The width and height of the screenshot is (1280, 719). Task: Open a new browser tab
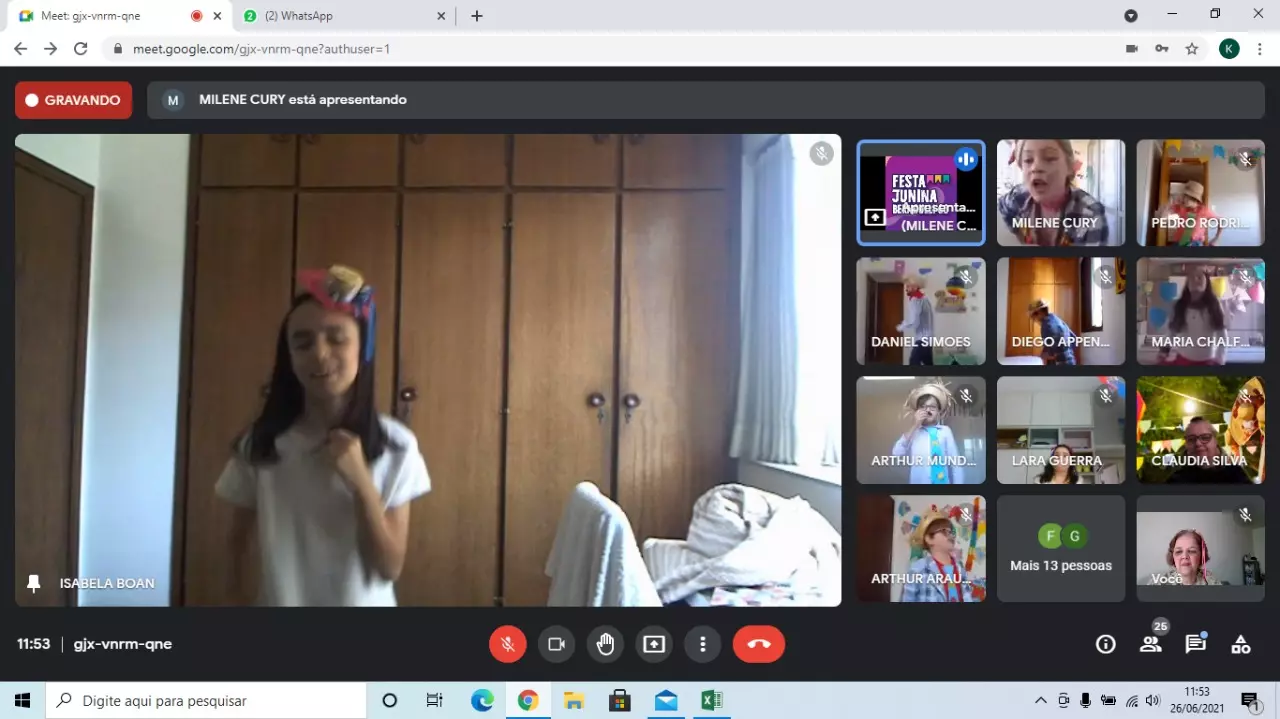coord(477,16)
